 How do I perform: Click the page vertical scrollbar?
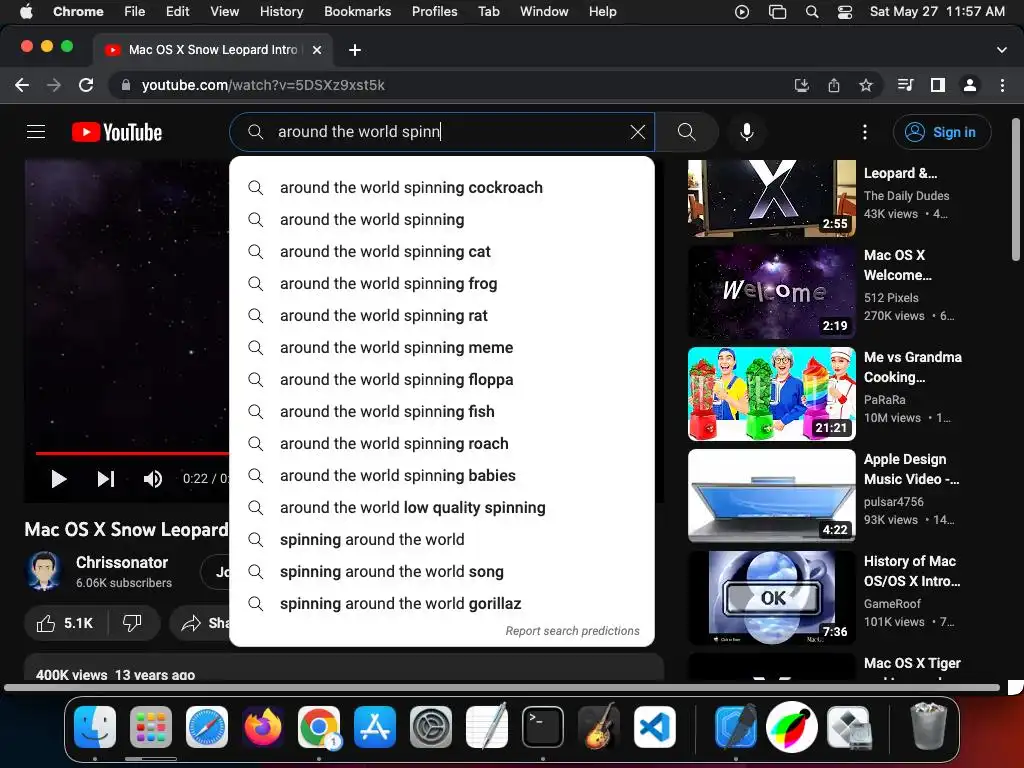click(1016, 189)
